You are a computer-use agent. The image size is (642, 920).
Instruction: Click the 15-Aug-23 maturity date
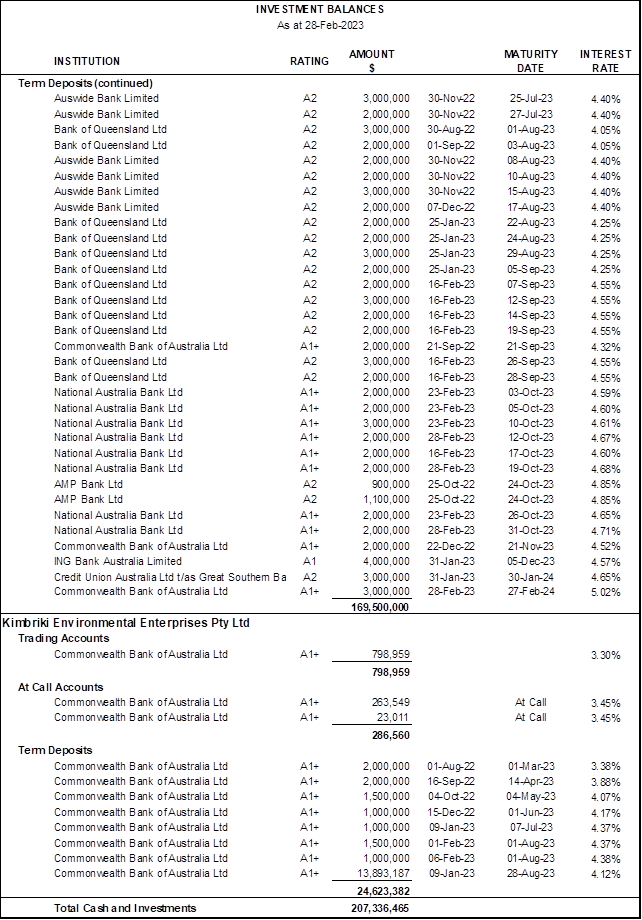(531, 192)
